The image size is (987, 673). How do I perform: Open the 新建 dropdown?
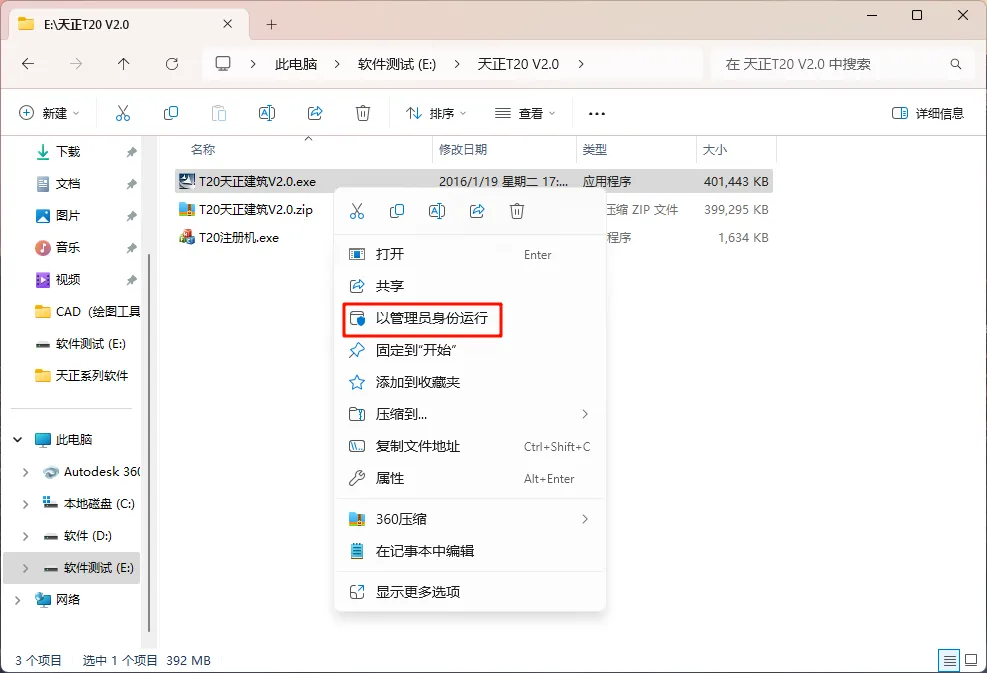(x=49, y=113)
